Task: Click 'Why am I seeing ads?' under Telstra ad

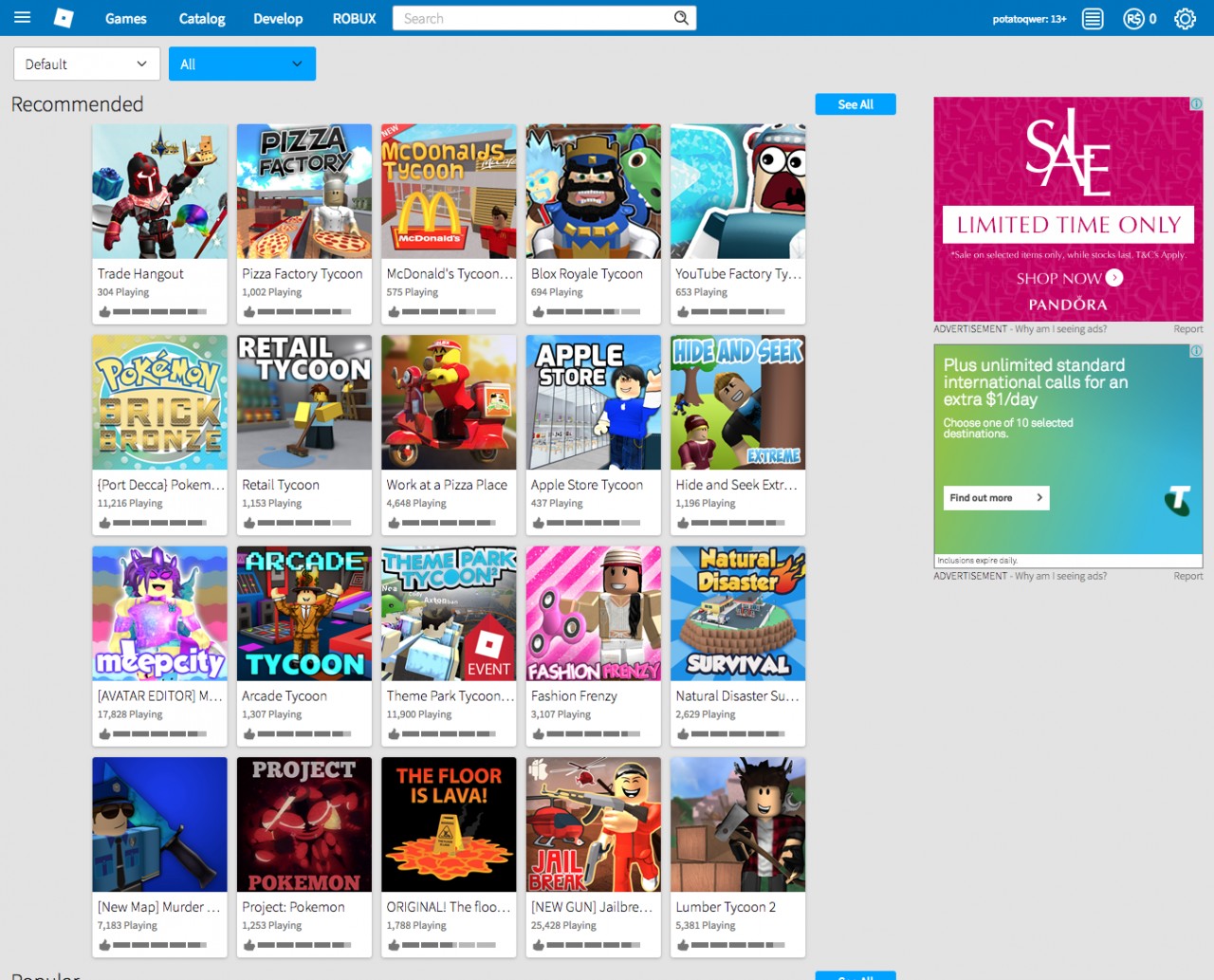Action: coord(1060,576)
